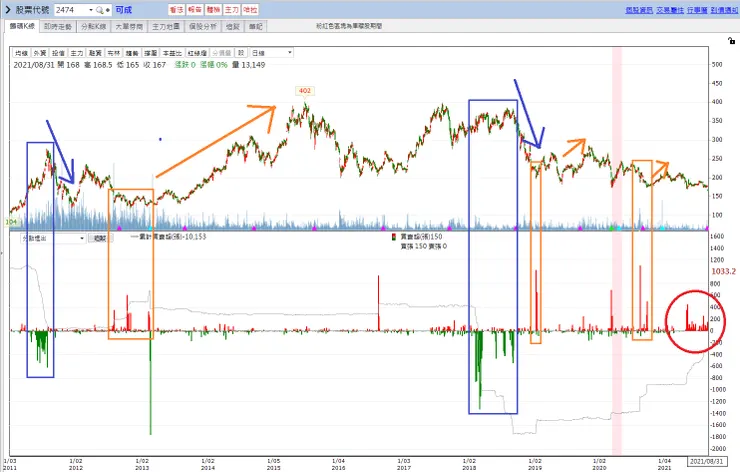Open the 筆記 tab

coord(256,26)
